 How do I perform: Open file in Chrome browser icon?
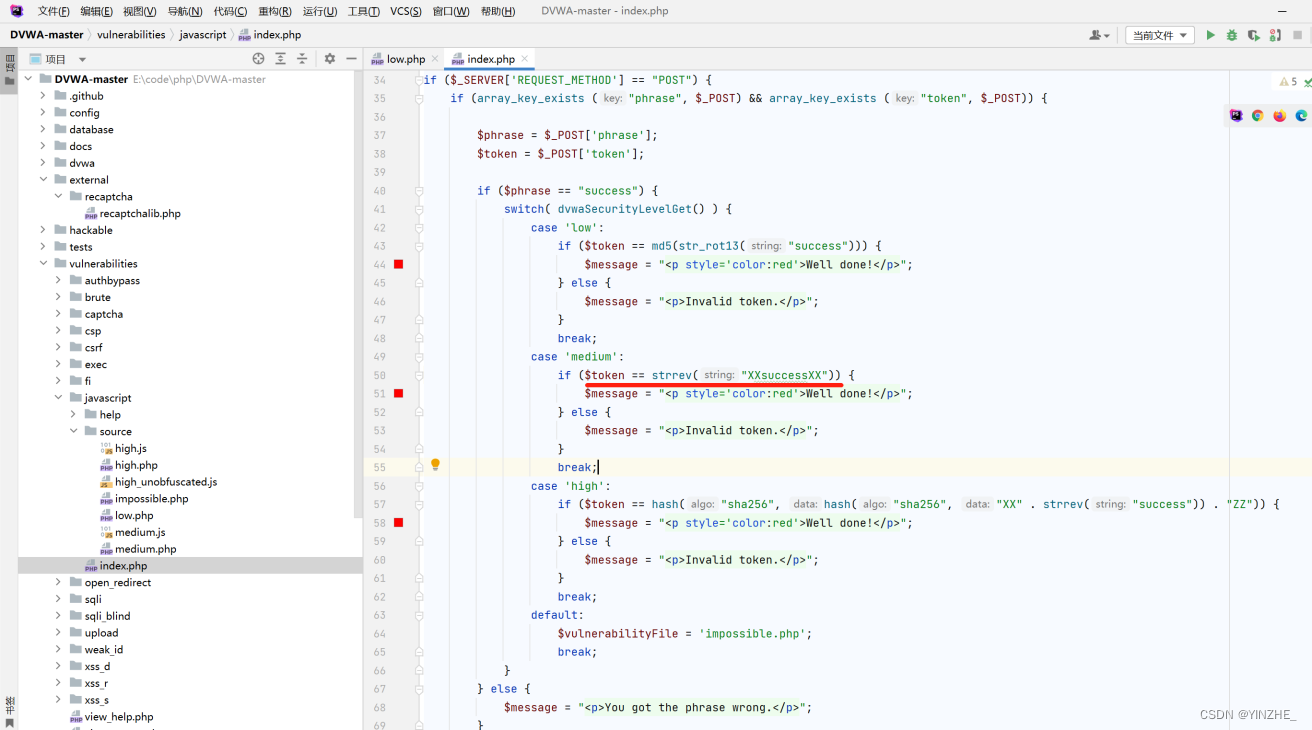(x=1258, y=116)
